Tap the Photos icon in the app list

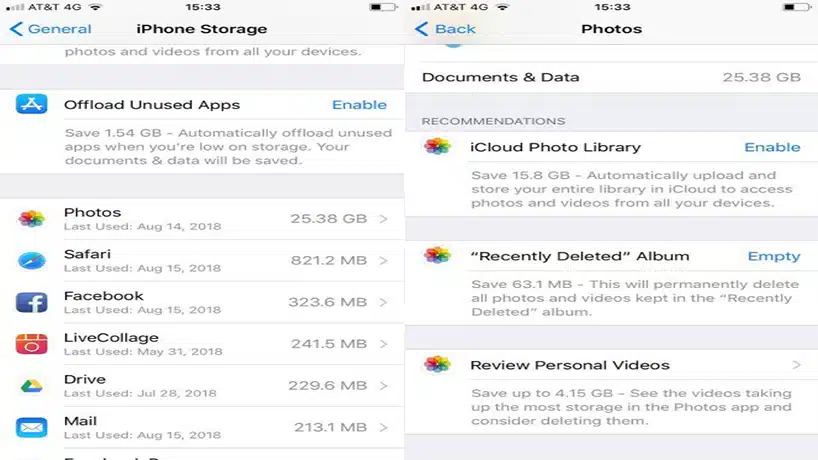31,219
